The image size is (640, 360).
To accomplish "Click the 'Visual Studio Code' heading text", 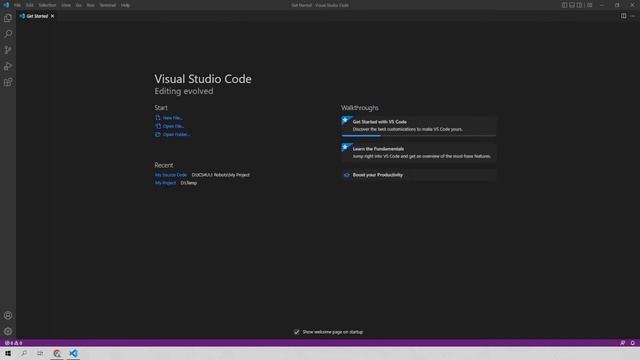I will pyautogui.click(x=203, y=79).
